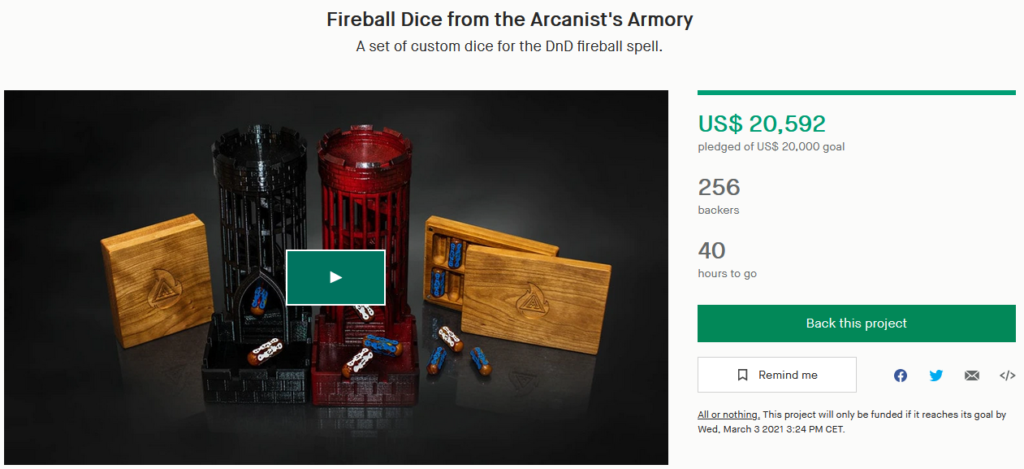Click the open wooden dice box on right
The width and height of the screenshot is (1024, 469).
click(x=517, y=284)
